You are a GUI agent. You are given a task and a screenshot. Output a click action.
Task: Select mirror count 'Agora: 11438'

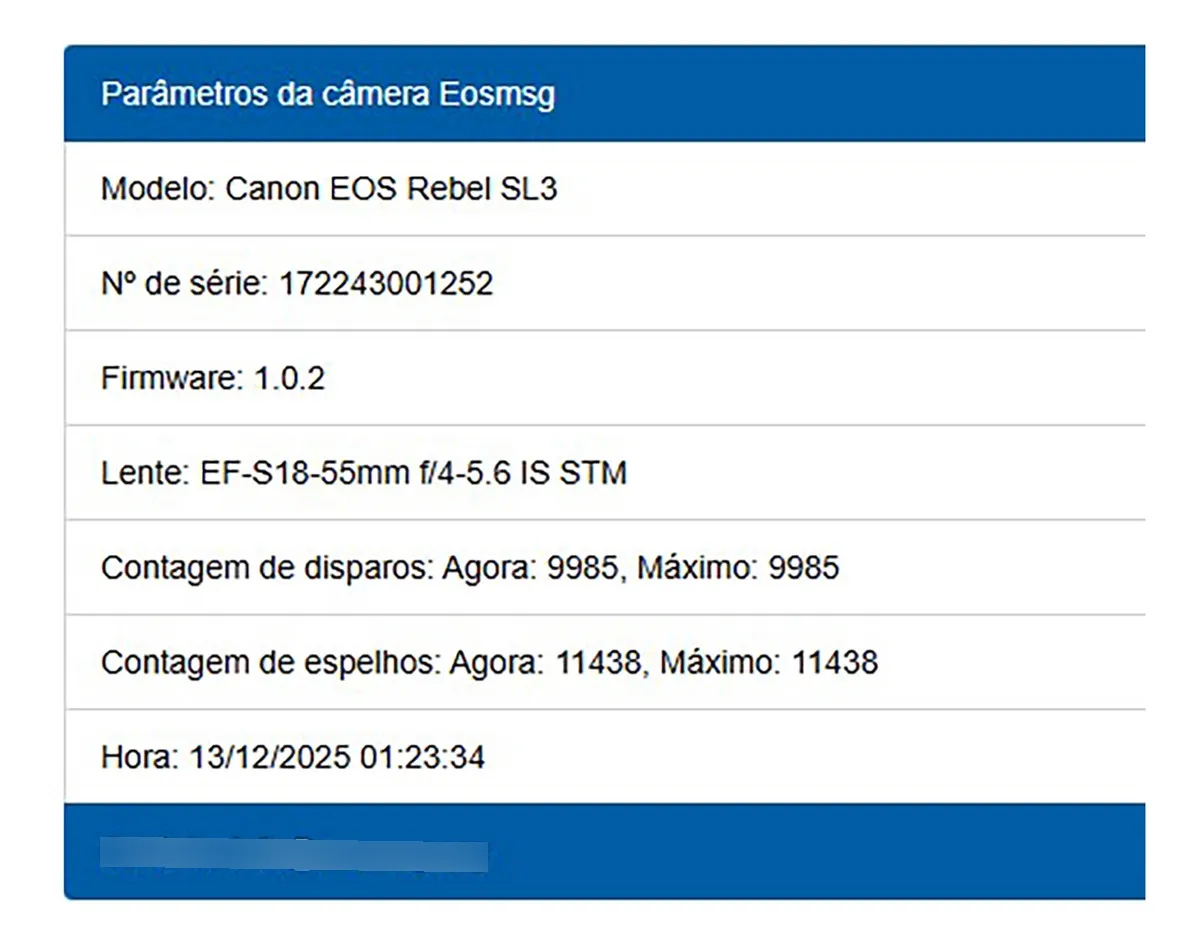546,662
